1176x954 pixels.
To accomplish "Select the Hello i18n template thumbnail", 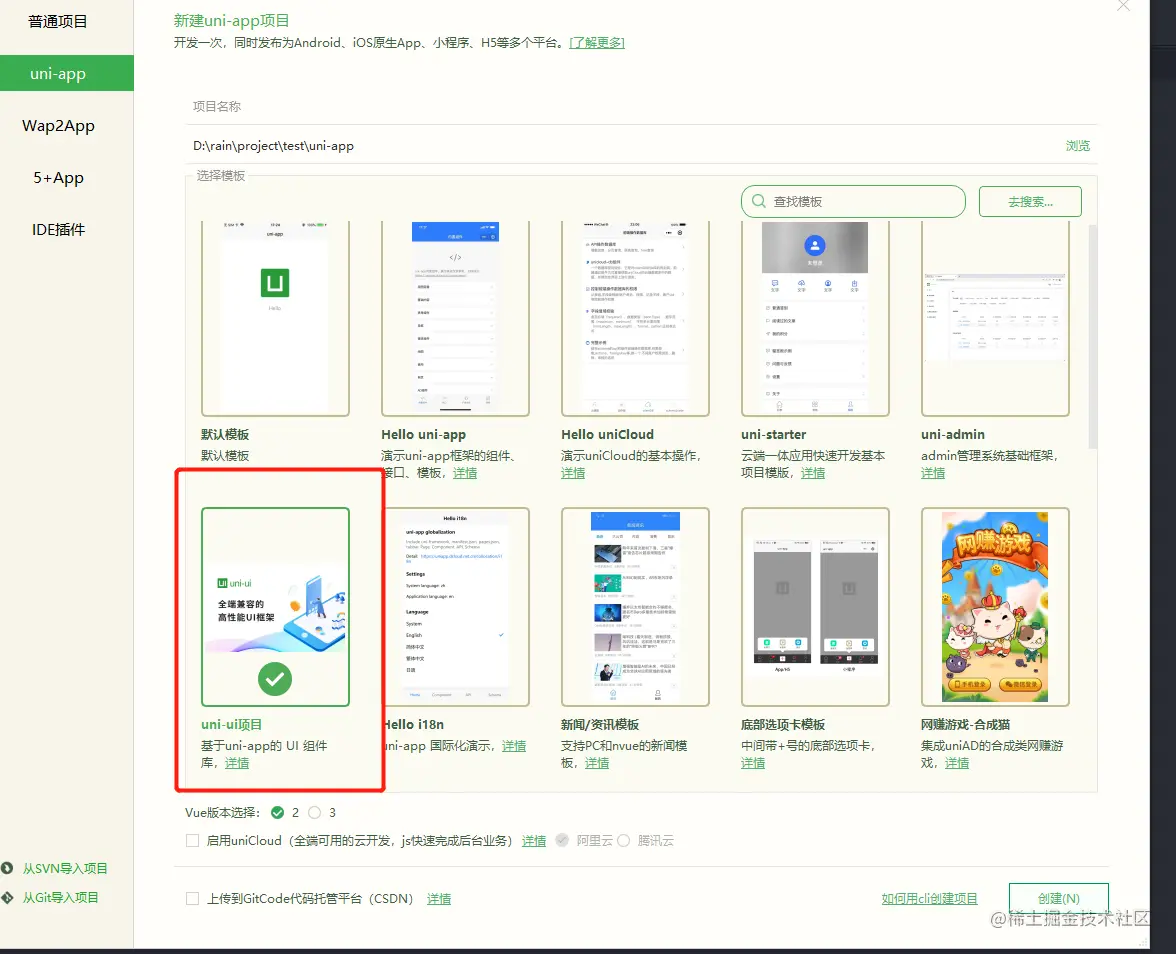I will 457,607.
